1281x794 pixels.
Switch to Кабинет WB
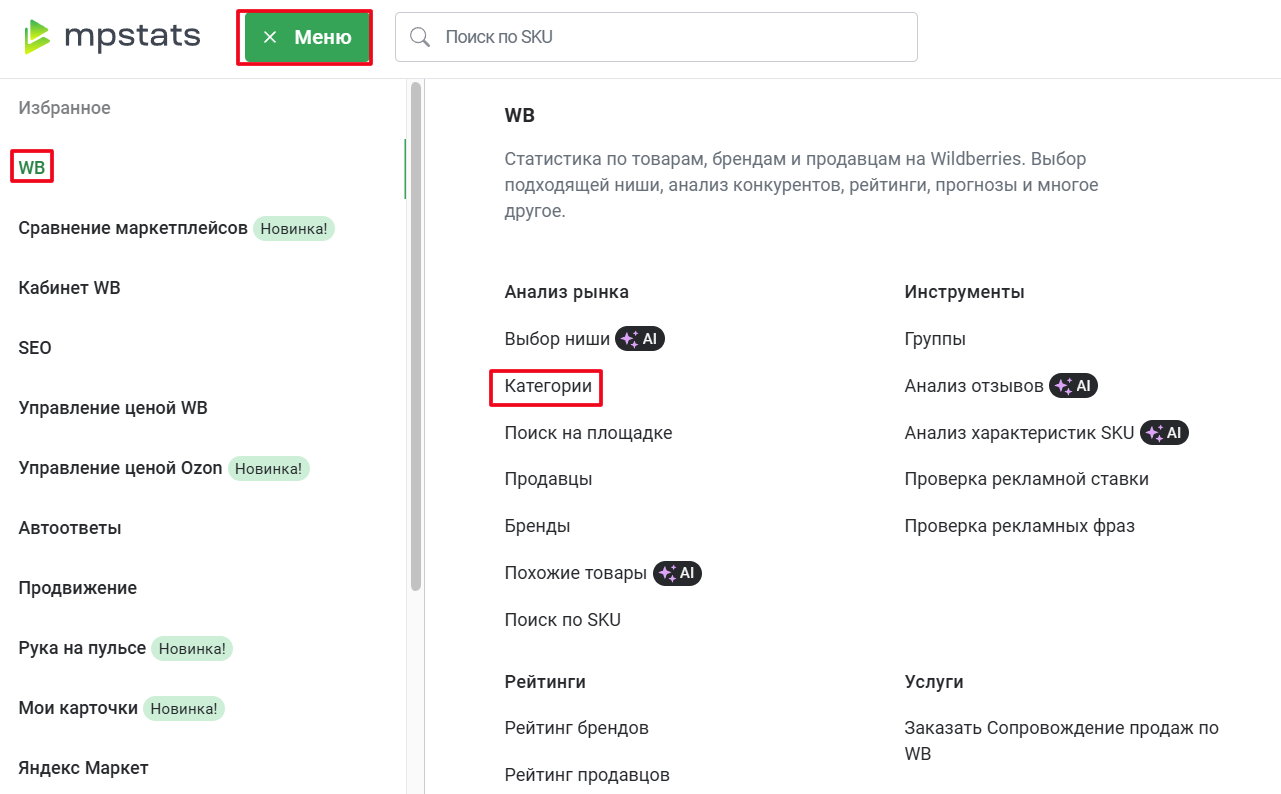(69, 287)
